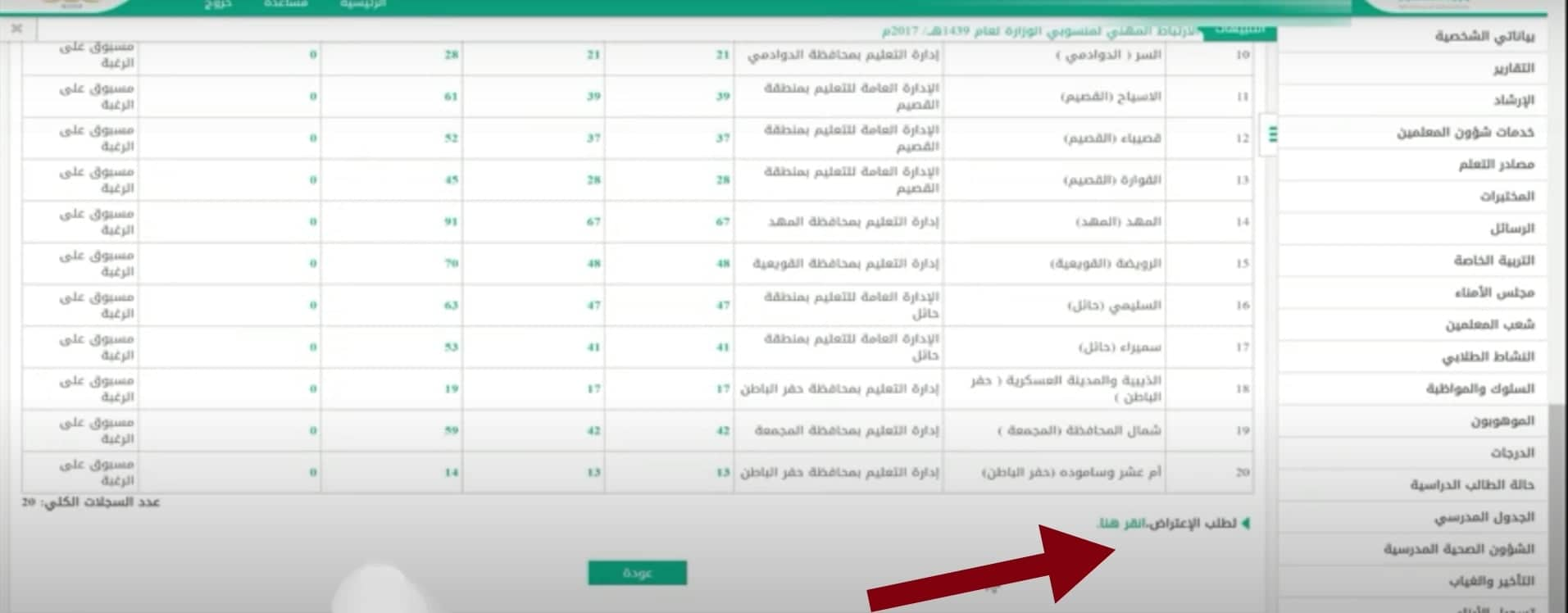Open التقارير menu item
1568x613 pixels.
1513,69
